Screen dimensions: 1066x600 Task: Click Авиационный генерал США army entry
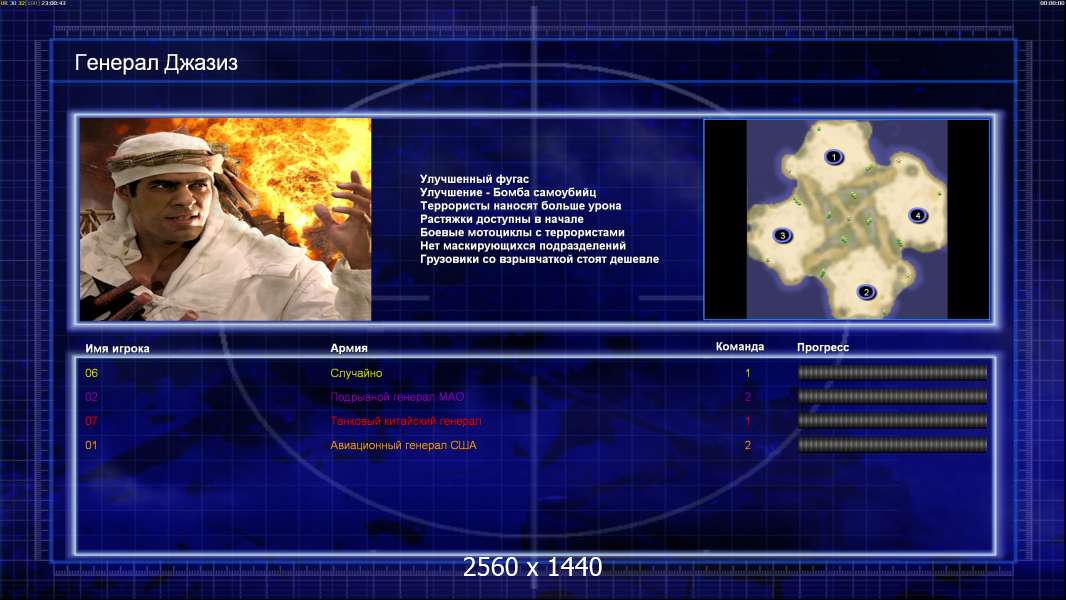pos(403,445)
